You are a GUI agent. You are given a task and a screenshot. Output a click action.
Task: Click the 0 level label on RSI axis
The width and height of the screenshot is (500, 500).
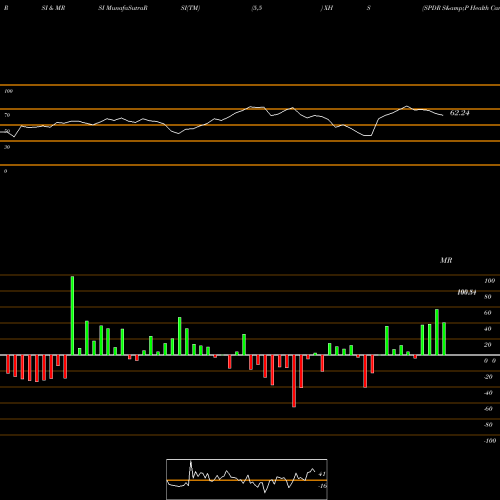click(5, 171)
